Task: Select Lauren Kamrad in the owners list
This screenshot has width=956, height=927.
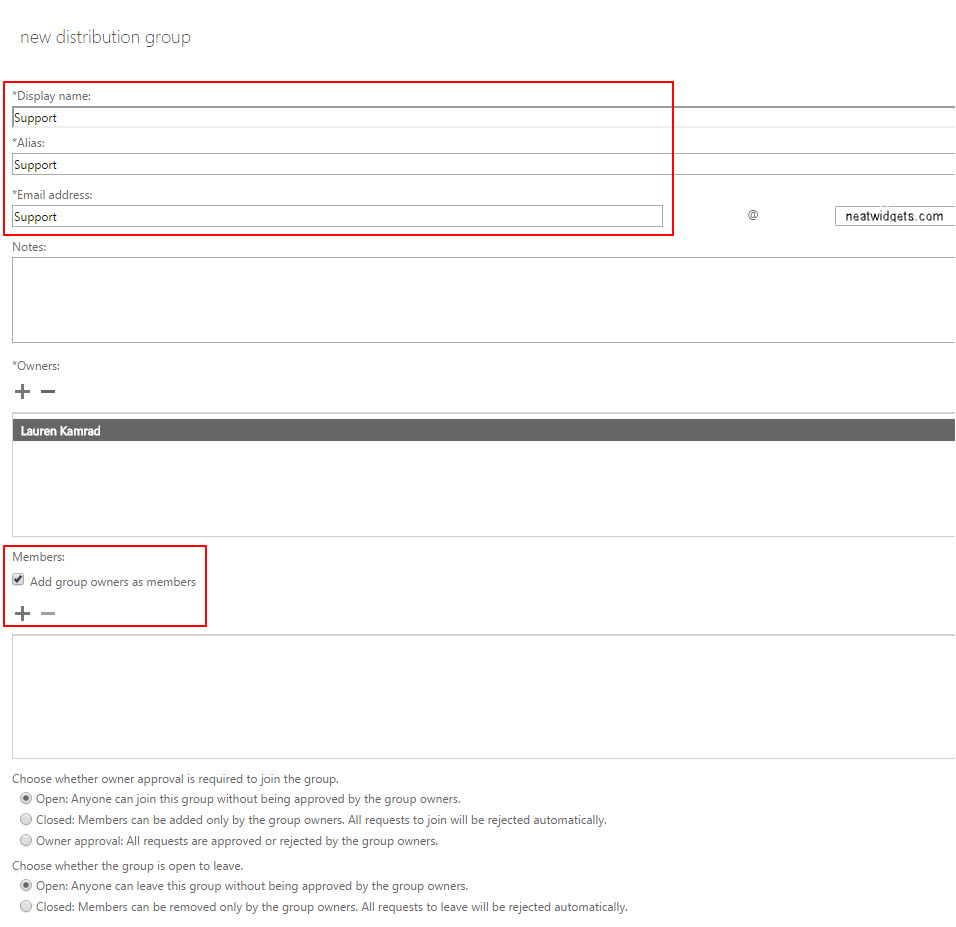Action: coord(483,431)
